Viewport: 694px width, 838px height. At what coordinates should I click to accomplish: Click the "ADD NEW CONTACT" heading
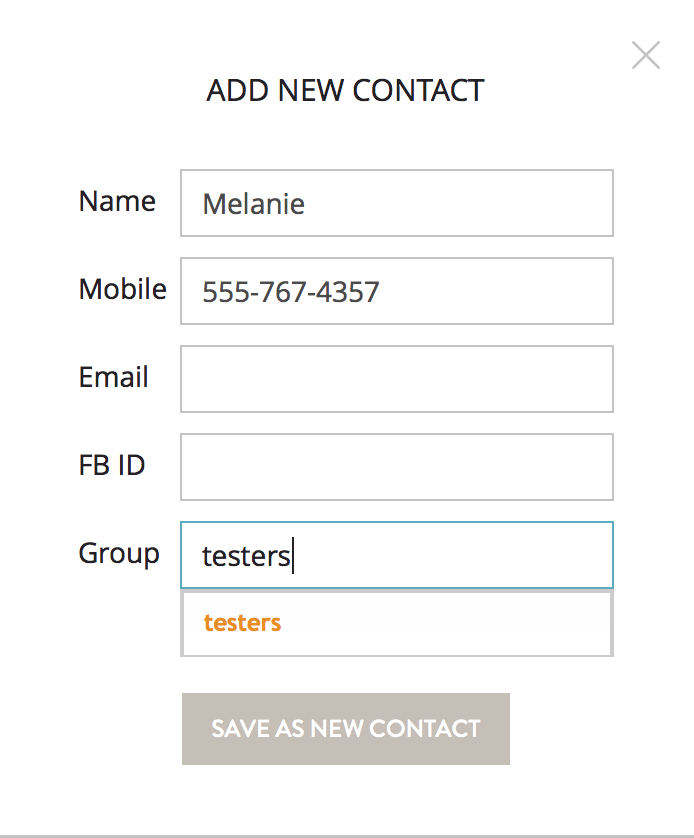pos(345,90)
